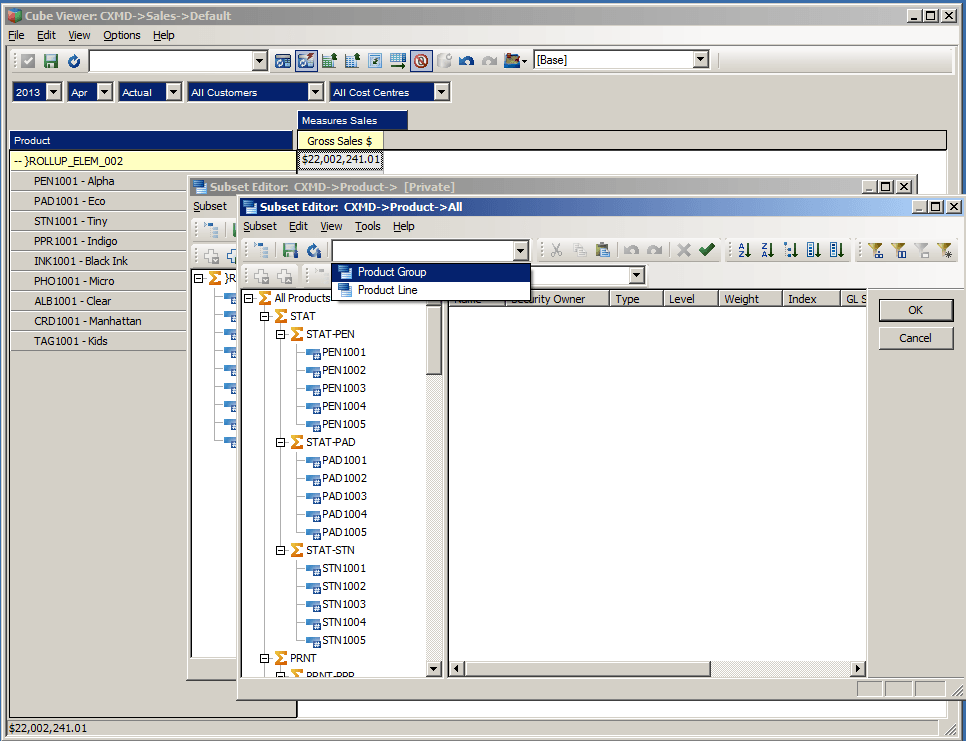Filter subset elements by wildcard
Image resolution: width=966 pixels, height=741 pixels.
pos(946,250)
